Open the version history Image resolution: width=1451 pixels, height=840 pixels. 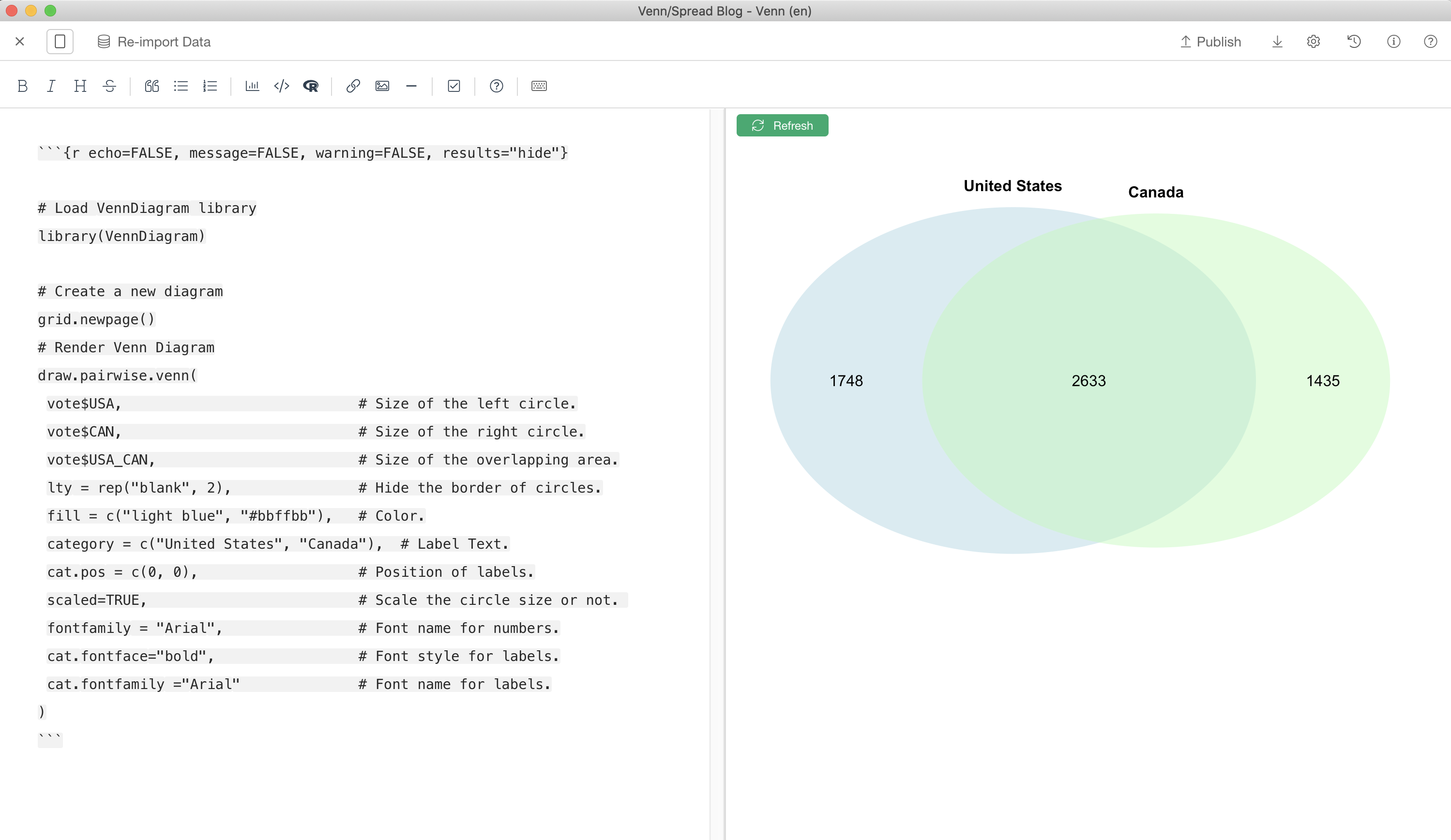1354,42
